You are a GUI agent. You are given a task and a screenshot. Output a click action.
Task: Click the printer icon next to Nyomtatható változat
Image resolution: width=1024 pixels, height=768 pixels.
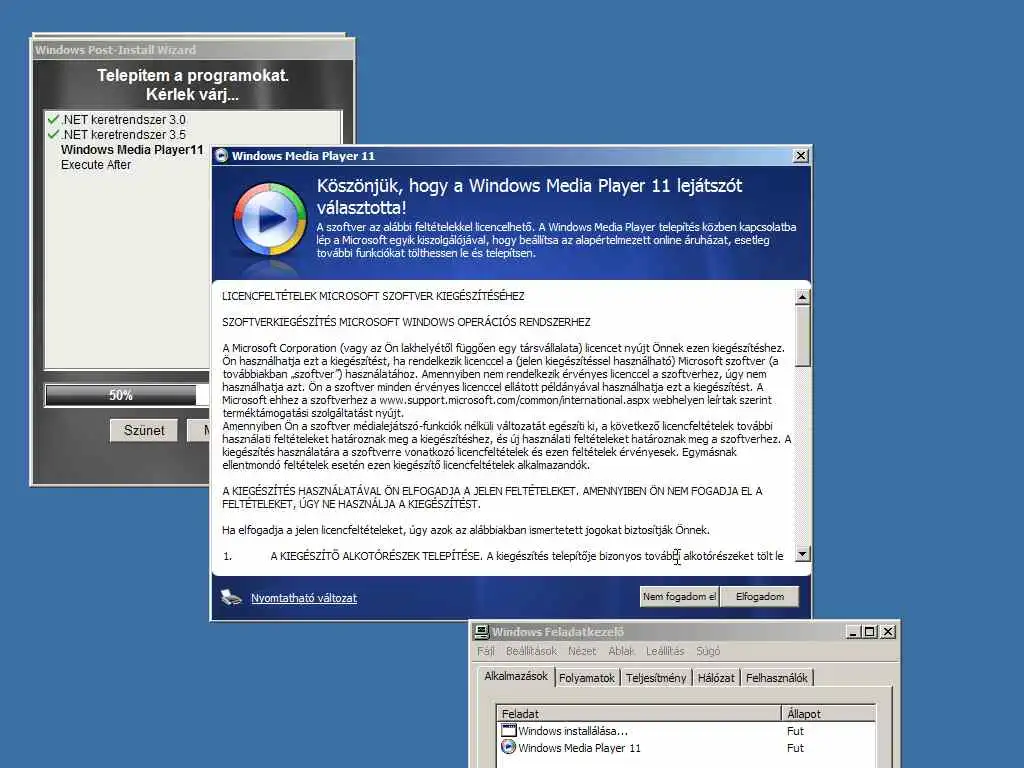(x=231, y=597)
